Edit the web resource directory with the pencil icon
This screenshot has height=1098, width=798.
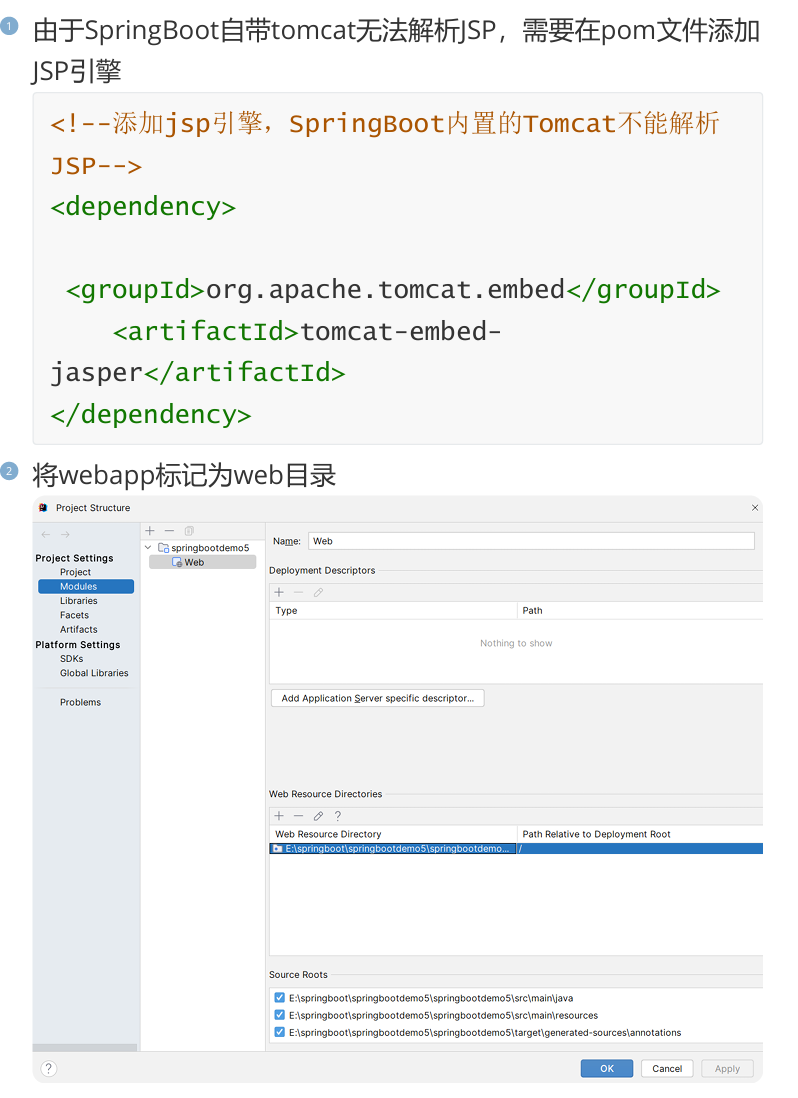pyautogui.click(x=318, y=816)
